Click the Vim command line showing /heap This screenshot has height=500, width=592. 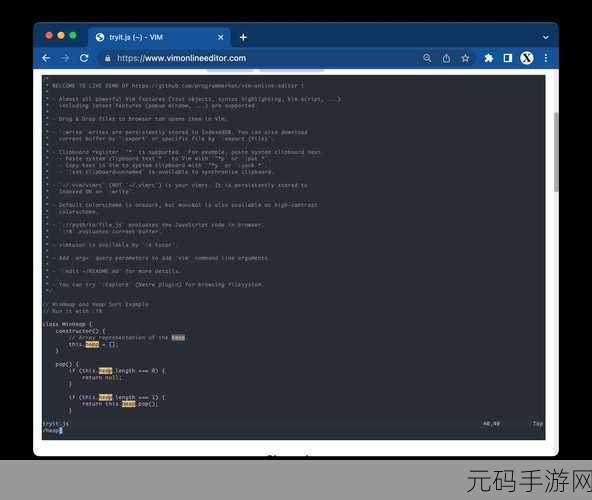coord(52,431)
